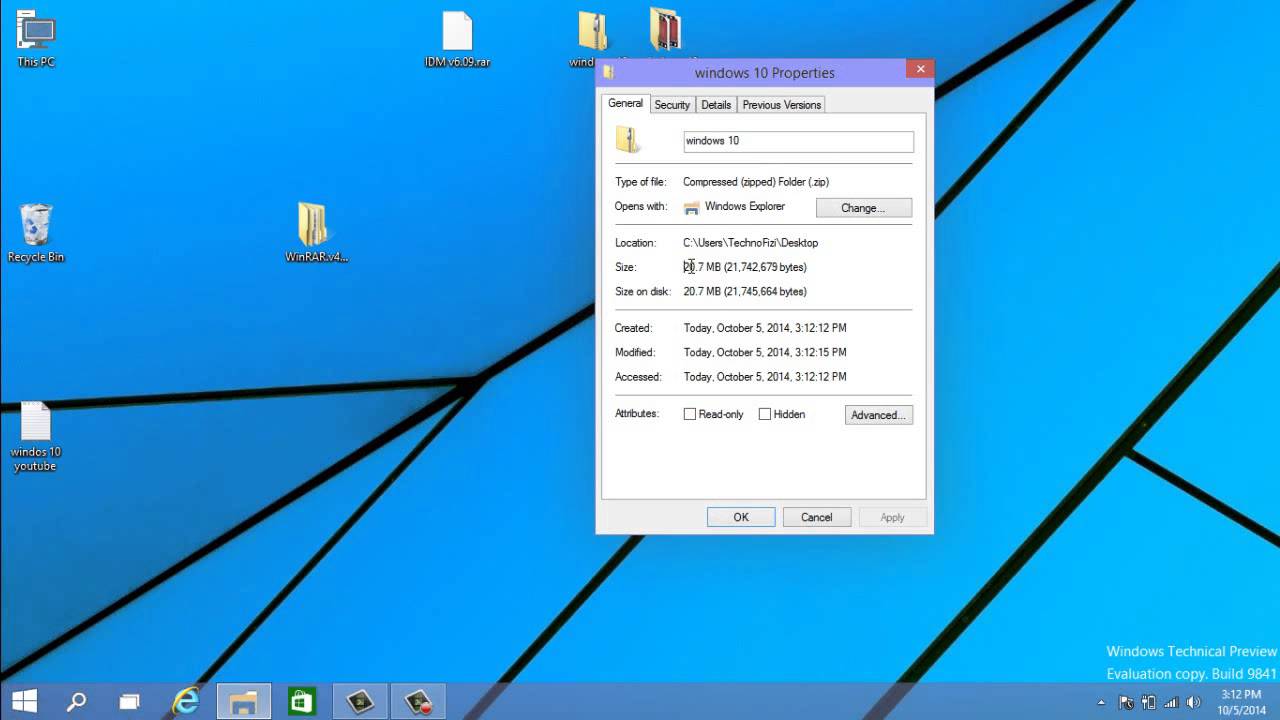
Task: Open the This PC desktop icon
Action: tap(36, 38)
